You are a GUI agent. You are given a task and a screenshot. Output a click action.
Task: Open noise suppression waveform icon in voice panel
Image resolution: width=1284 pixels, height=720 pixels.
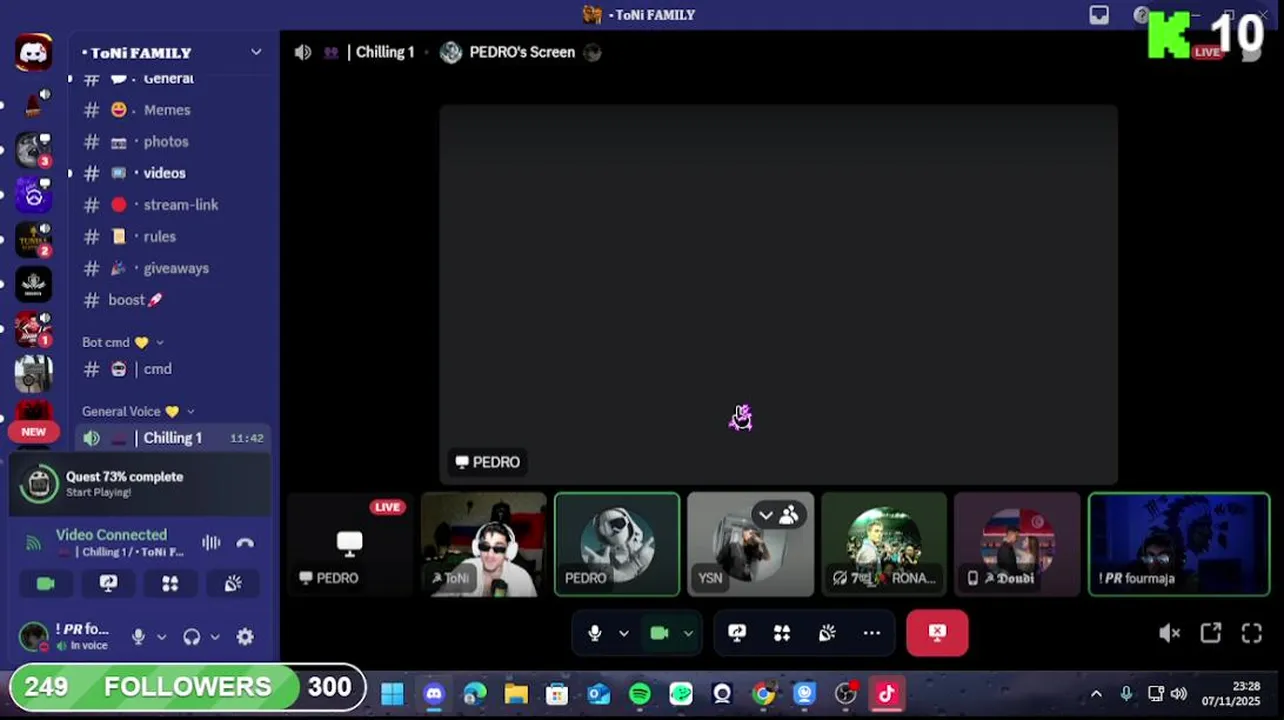211,543
